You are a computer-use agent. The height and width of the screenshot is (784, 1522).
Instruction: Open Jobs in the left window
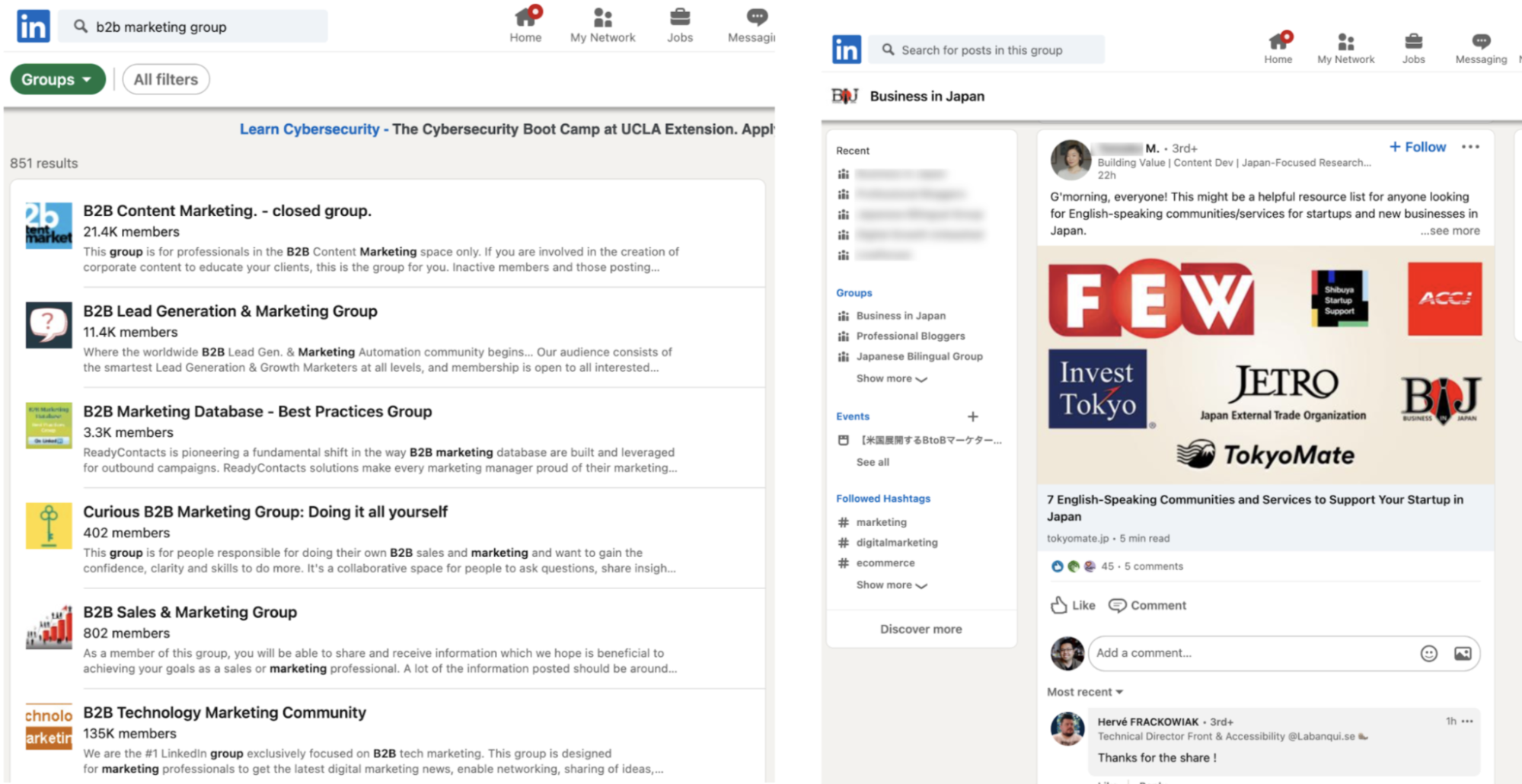point(680,27)
